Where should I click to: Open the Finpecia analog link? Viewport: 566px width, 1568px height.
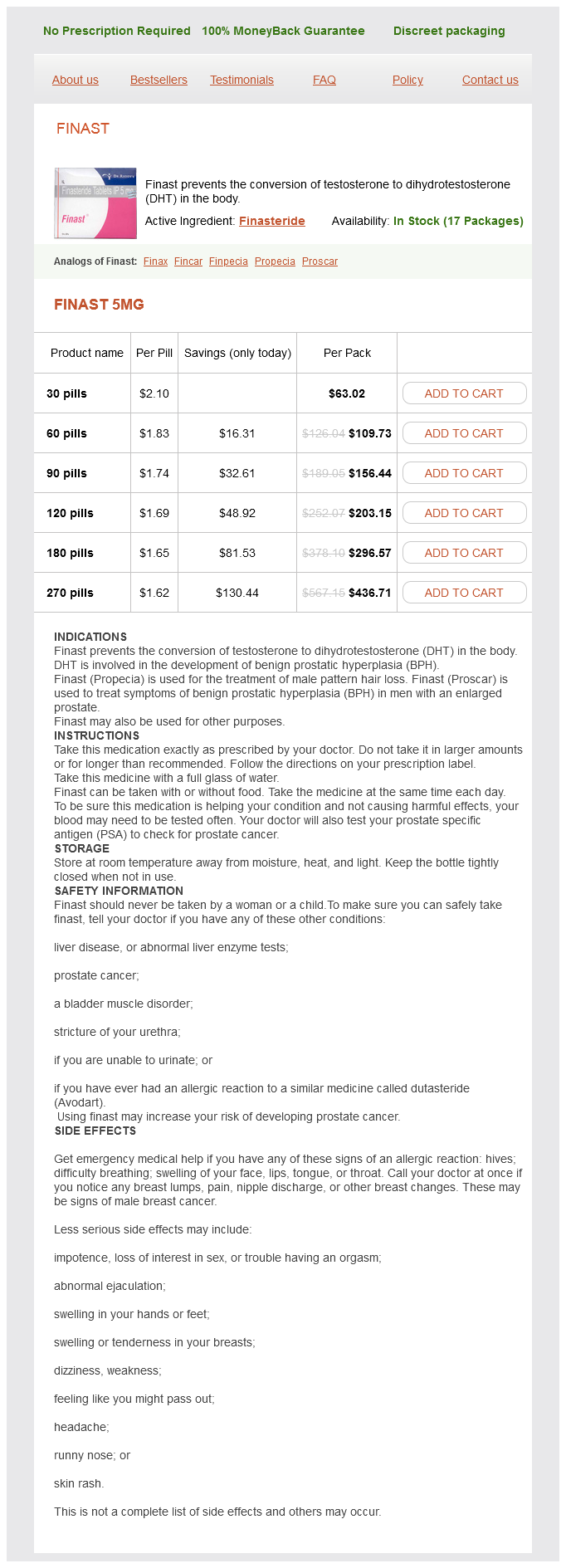pyautogui.click(x=228, y=261)
